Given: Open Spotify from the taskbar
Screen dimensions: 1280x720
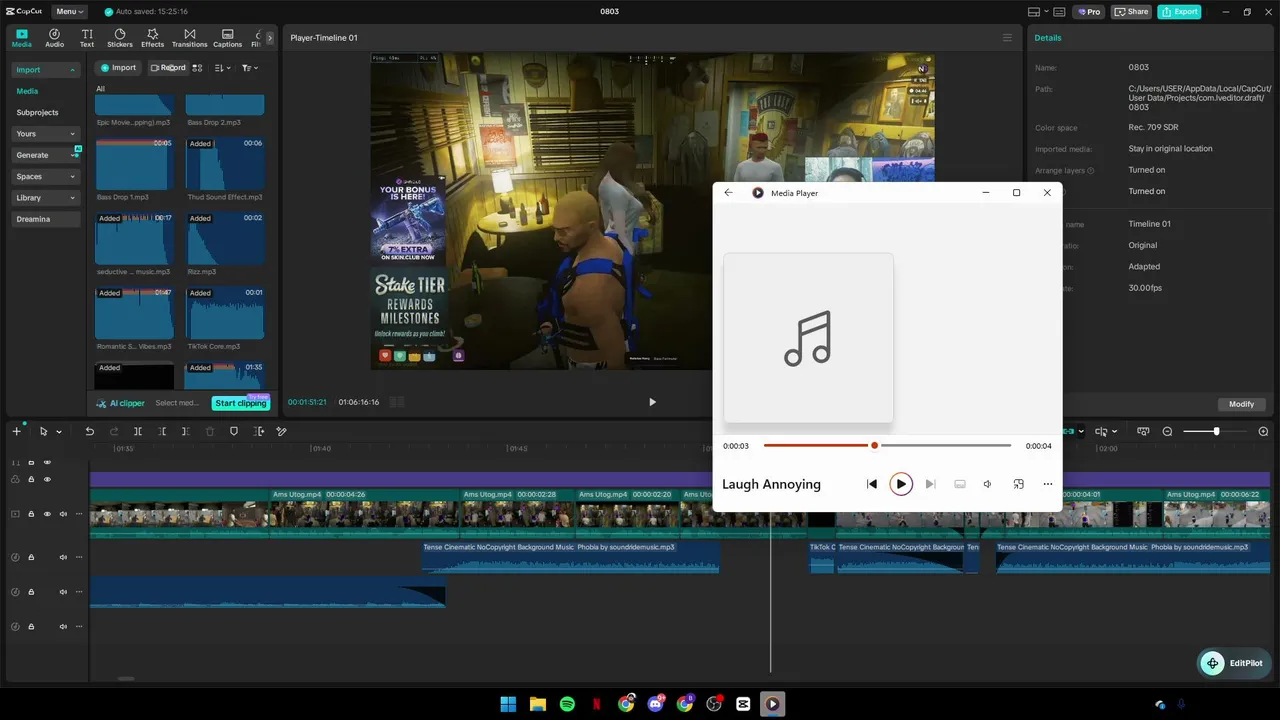Looking at the screenshot, I should tap(567, 704).
